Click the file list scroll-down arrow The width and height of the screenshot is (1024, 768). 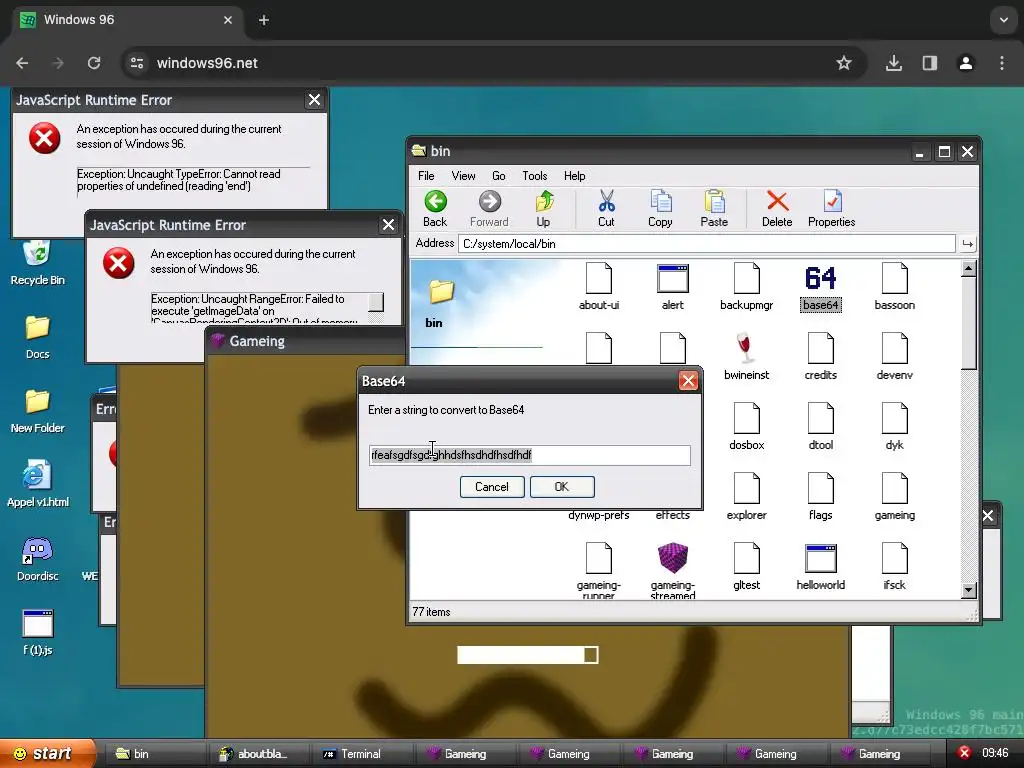968,590
